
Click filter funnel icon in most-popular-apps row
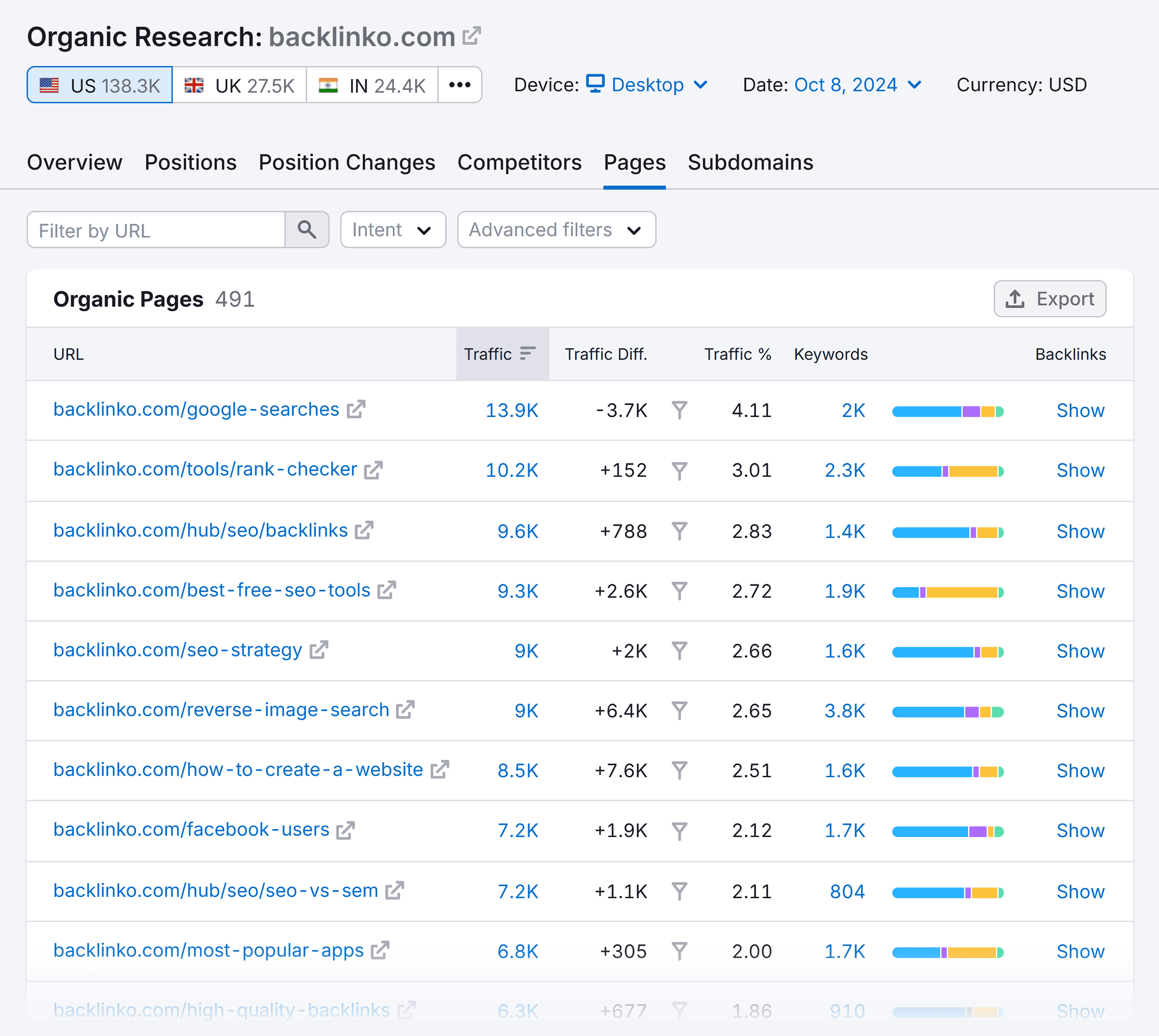679,951
